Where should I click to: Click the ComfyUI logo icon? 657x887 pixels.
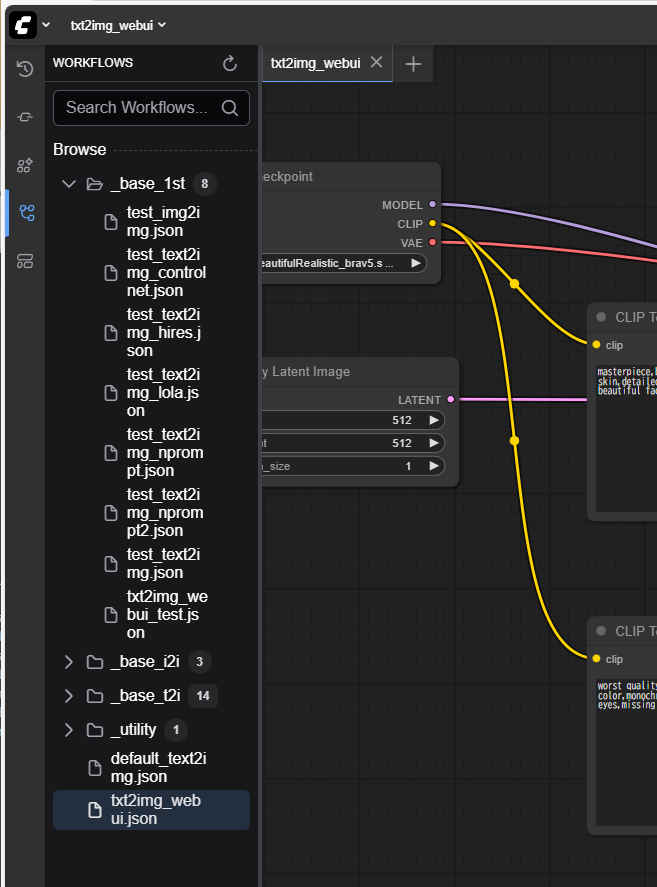22,25
